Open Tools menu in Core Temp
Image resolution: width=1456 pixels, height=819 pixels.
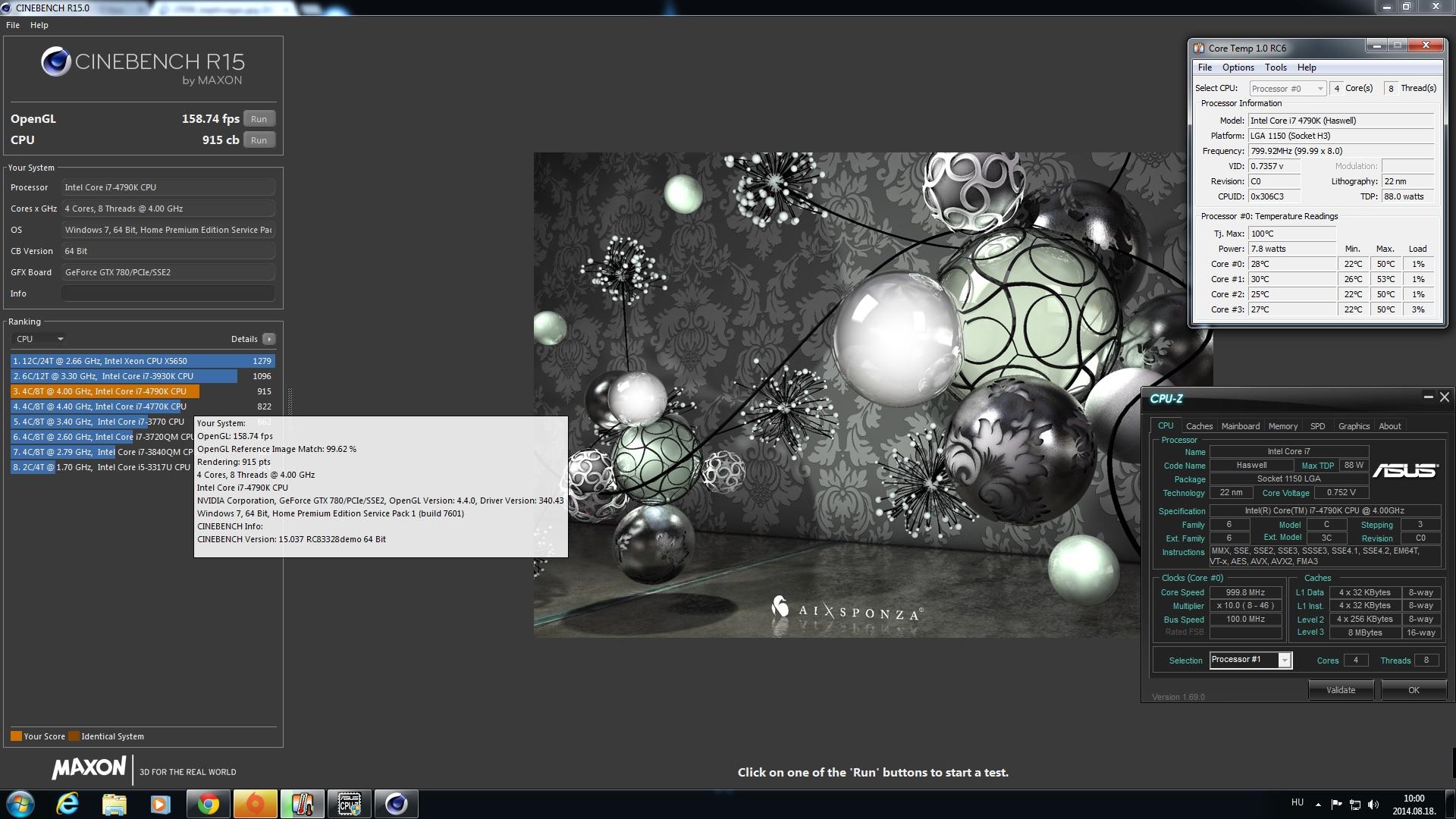1276,67
